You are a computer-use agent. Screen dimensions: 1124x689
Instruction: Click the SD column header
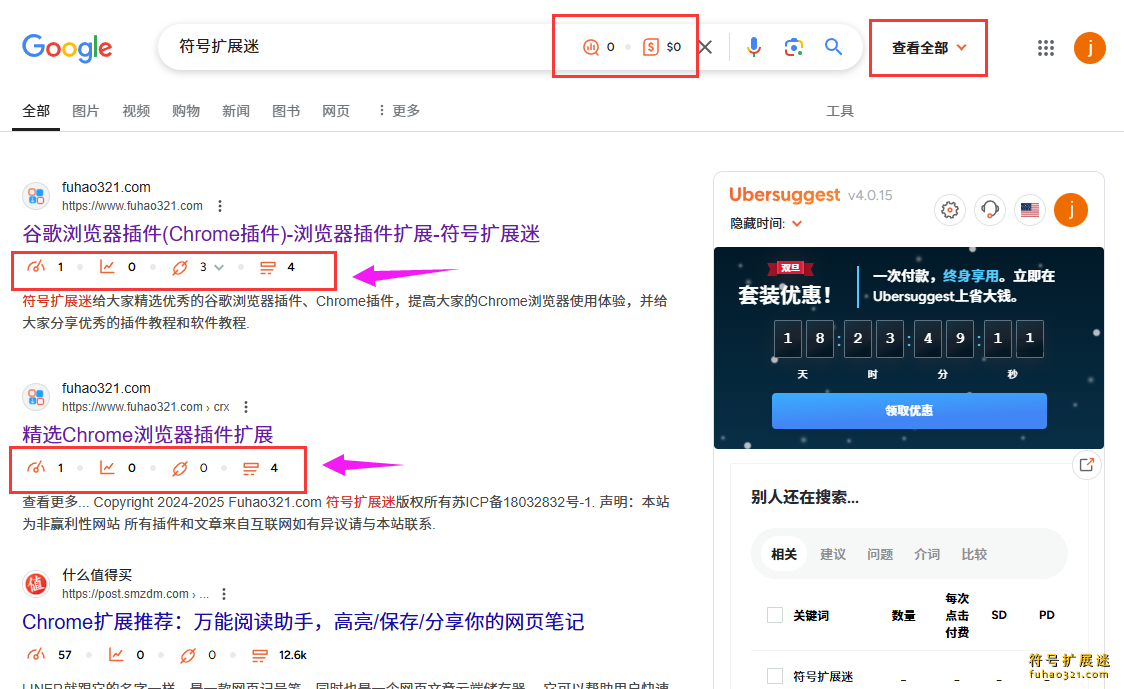point(999,615)
